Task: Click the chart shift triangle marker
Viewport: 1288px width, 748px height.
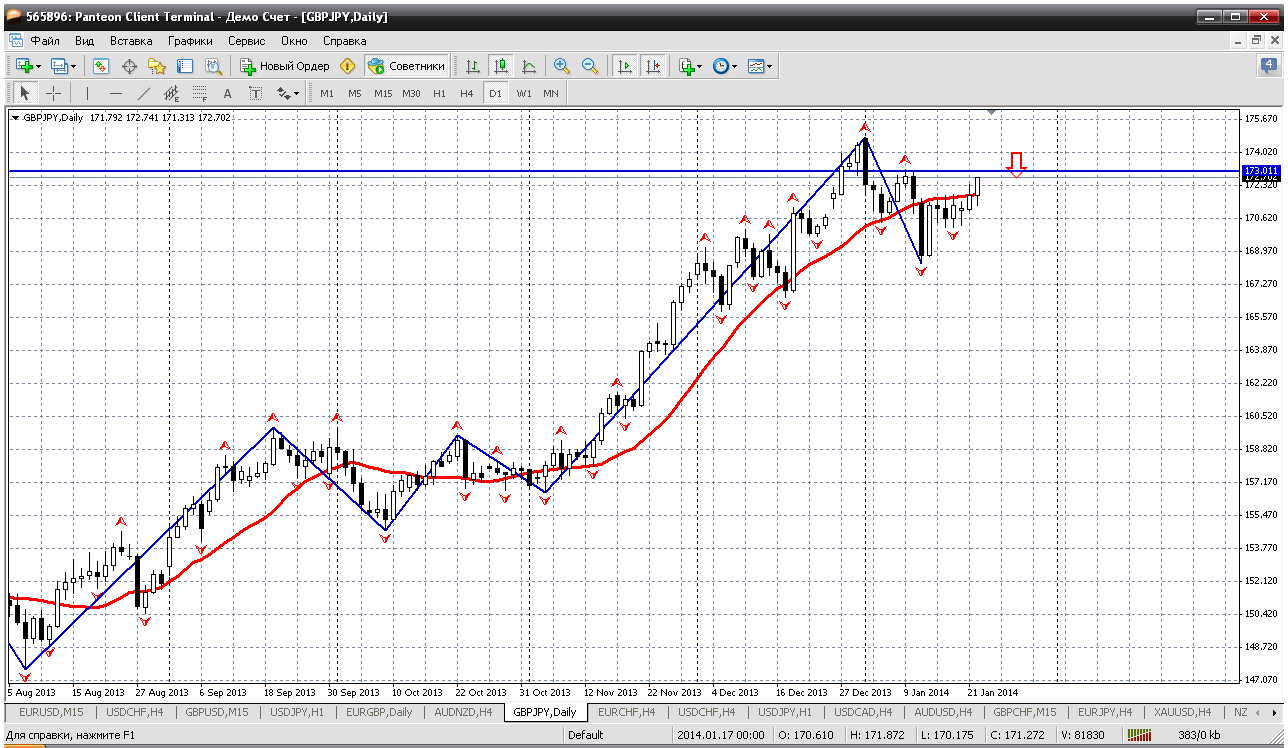Action: [x=991, y=111]
